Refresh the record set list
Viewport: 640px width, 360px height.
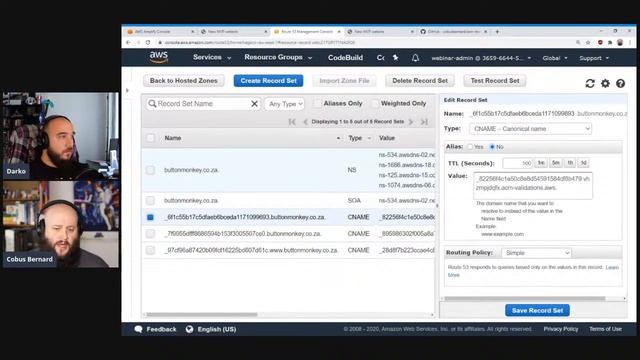point(590,83)
